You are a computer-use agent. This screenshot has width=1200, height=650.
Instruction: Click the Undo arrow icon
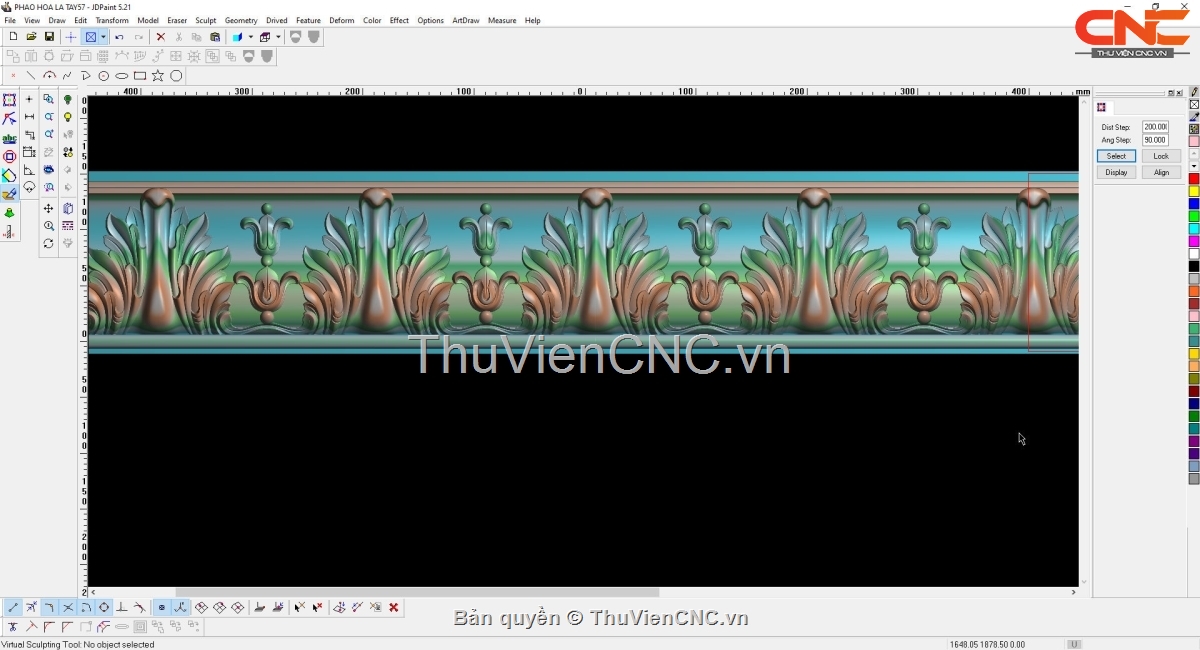119,37
